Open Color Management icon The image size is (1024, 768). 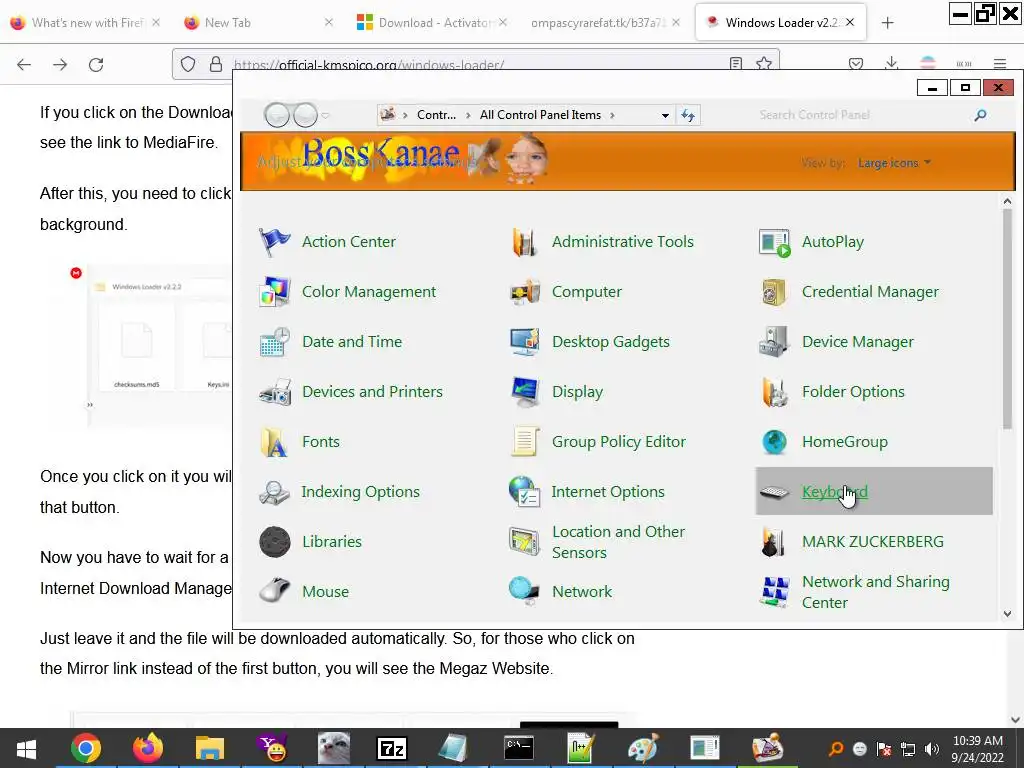coord(274,292)
